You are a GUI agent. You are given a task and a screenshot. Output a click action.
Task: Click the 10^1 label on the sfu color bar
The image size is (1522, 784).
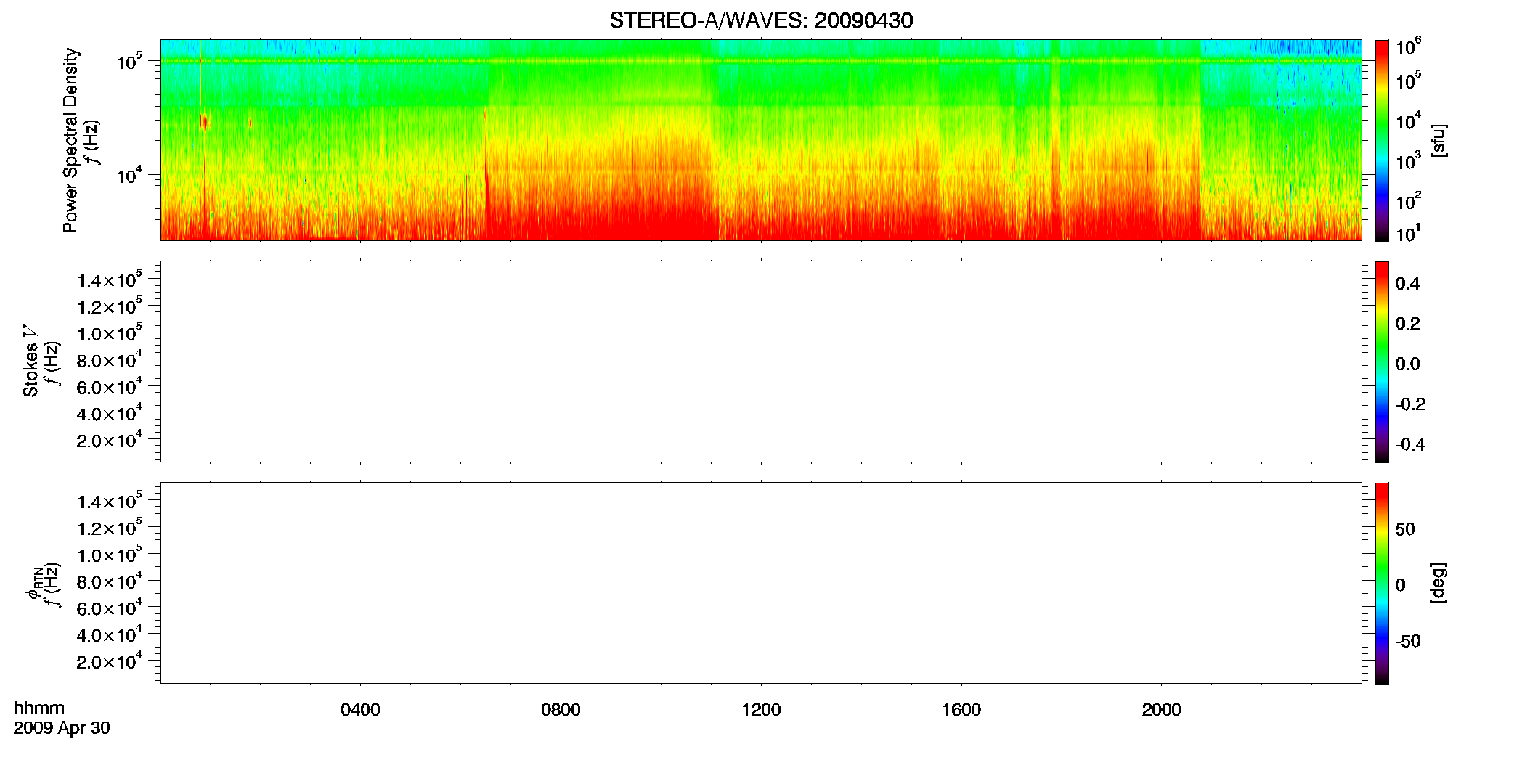tap(1407, 234)
